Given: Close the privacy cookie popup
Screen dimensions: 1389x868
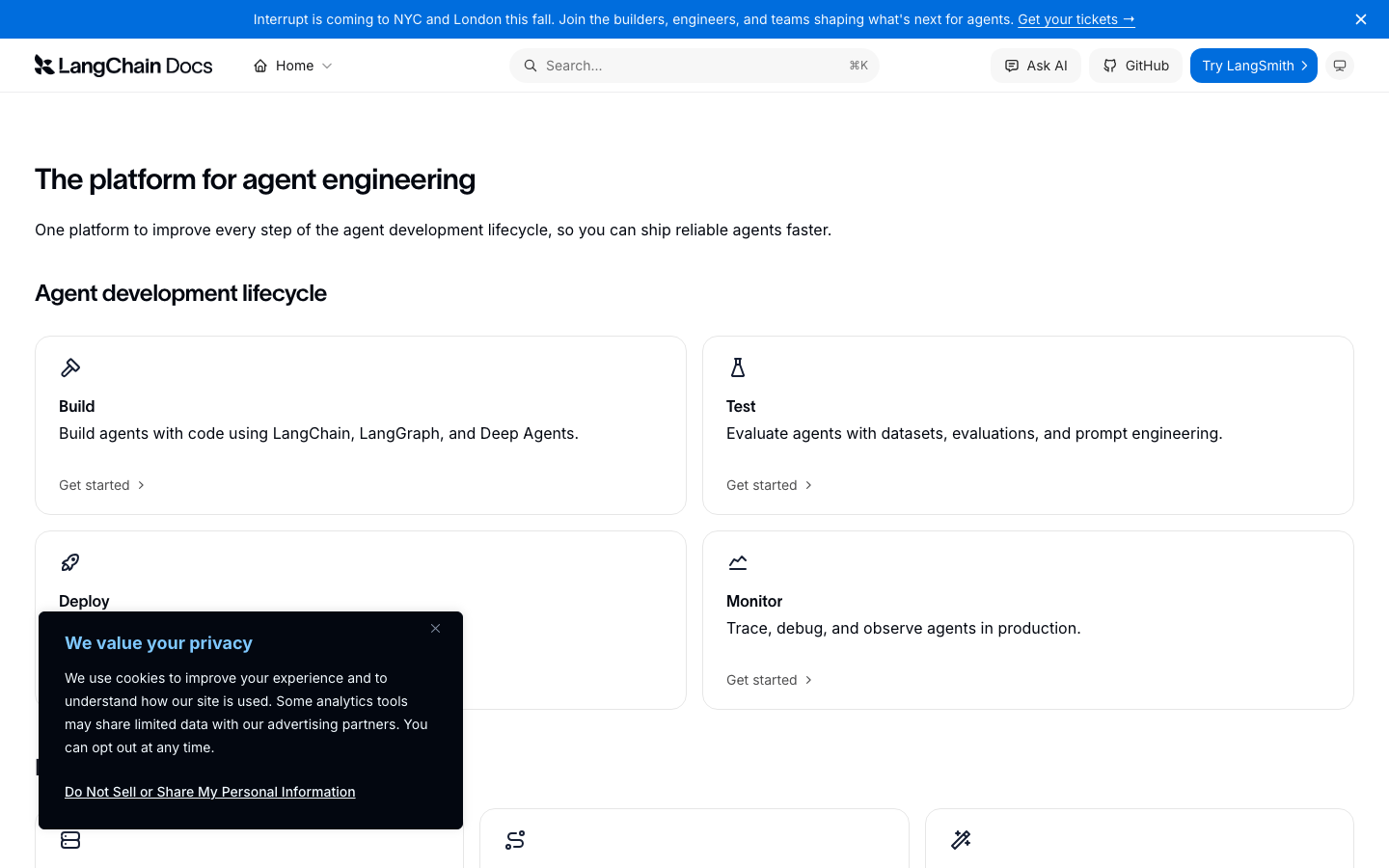Looking at the screenshot, I should [435, 629].
